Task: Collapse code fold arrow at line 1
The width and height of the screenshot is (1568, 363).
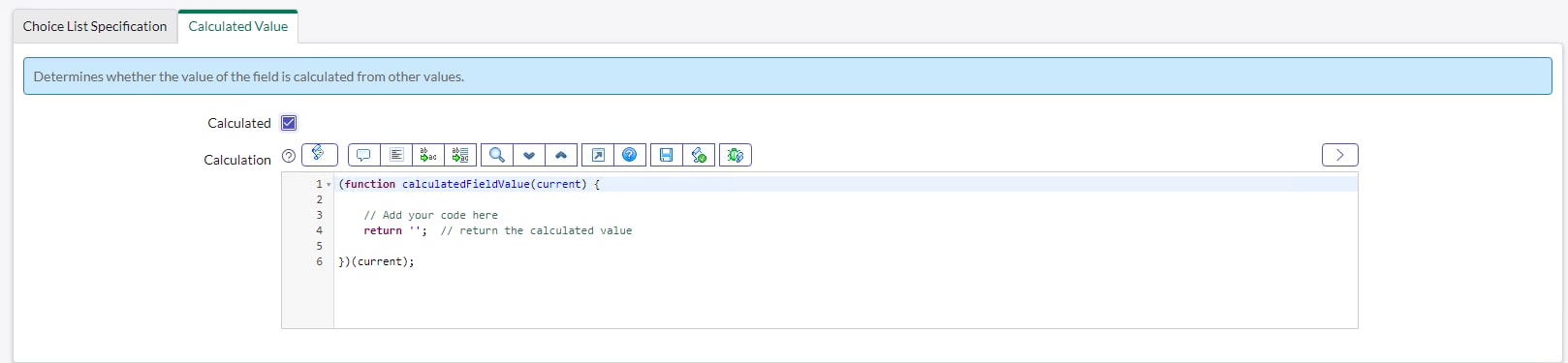Action: click(329, 184)
